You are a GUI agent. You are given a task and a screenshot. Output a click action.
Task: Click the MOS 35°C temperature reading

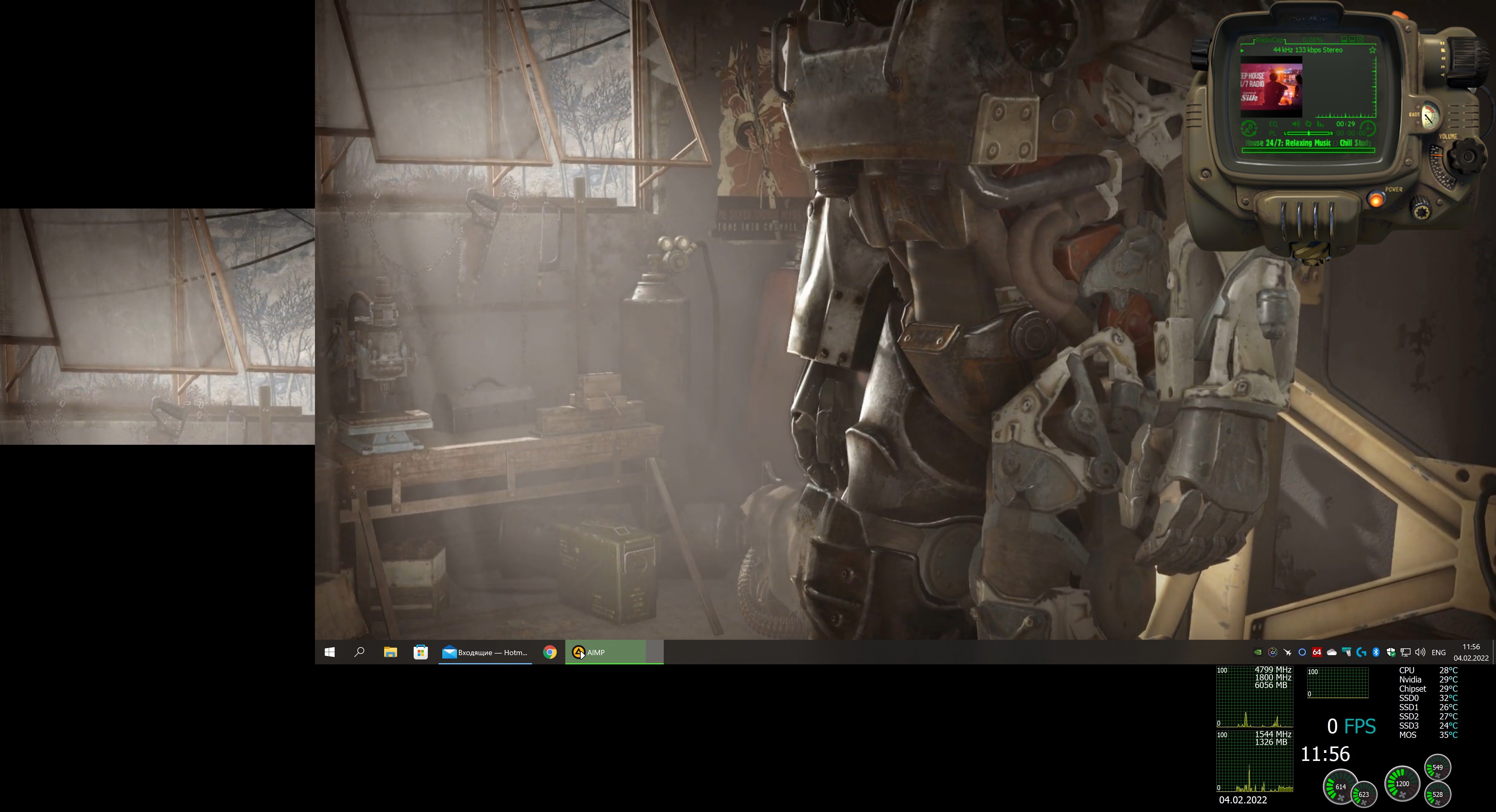[x=1428, y=735]
